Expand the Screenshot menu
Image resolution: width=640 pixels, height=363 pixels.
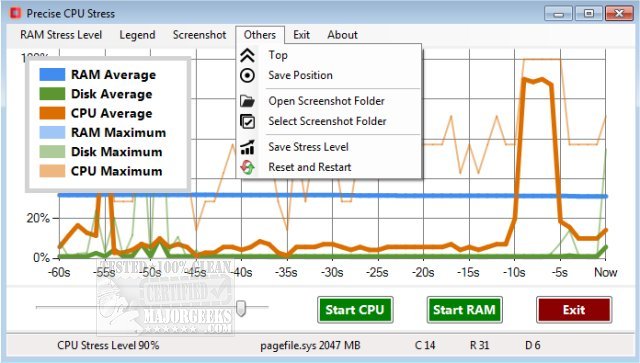[199, 35]
